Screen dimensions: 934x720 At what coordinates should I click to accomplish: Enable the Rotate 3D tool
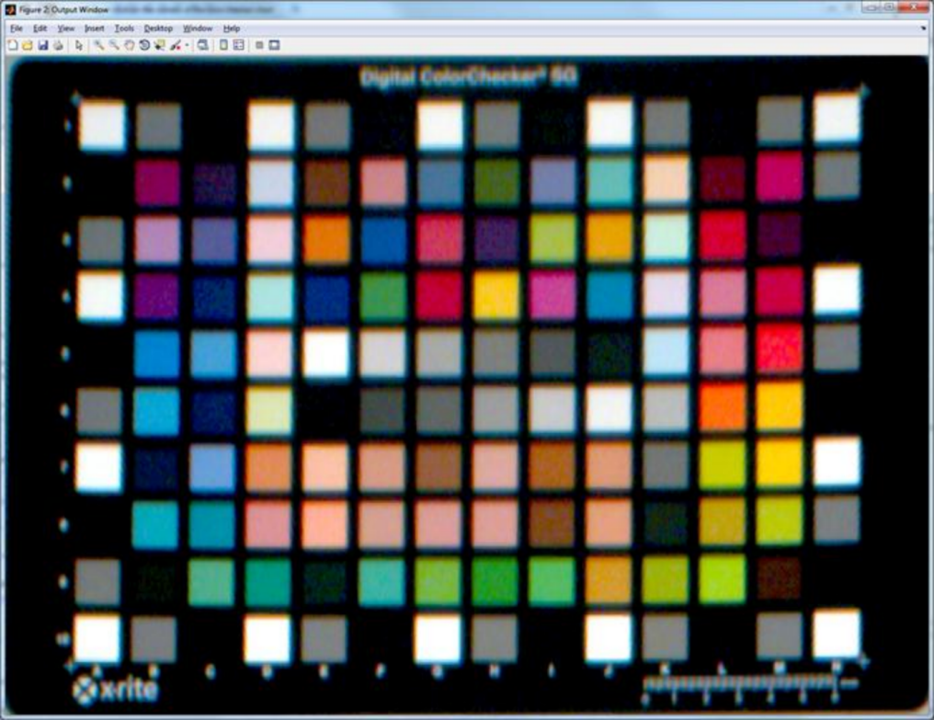pos(144,45)
